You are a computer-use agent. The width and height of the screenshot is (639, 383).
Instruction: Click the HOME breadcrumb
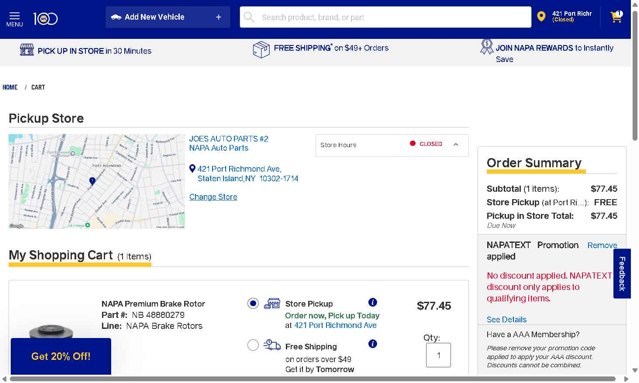click(10, 87)
